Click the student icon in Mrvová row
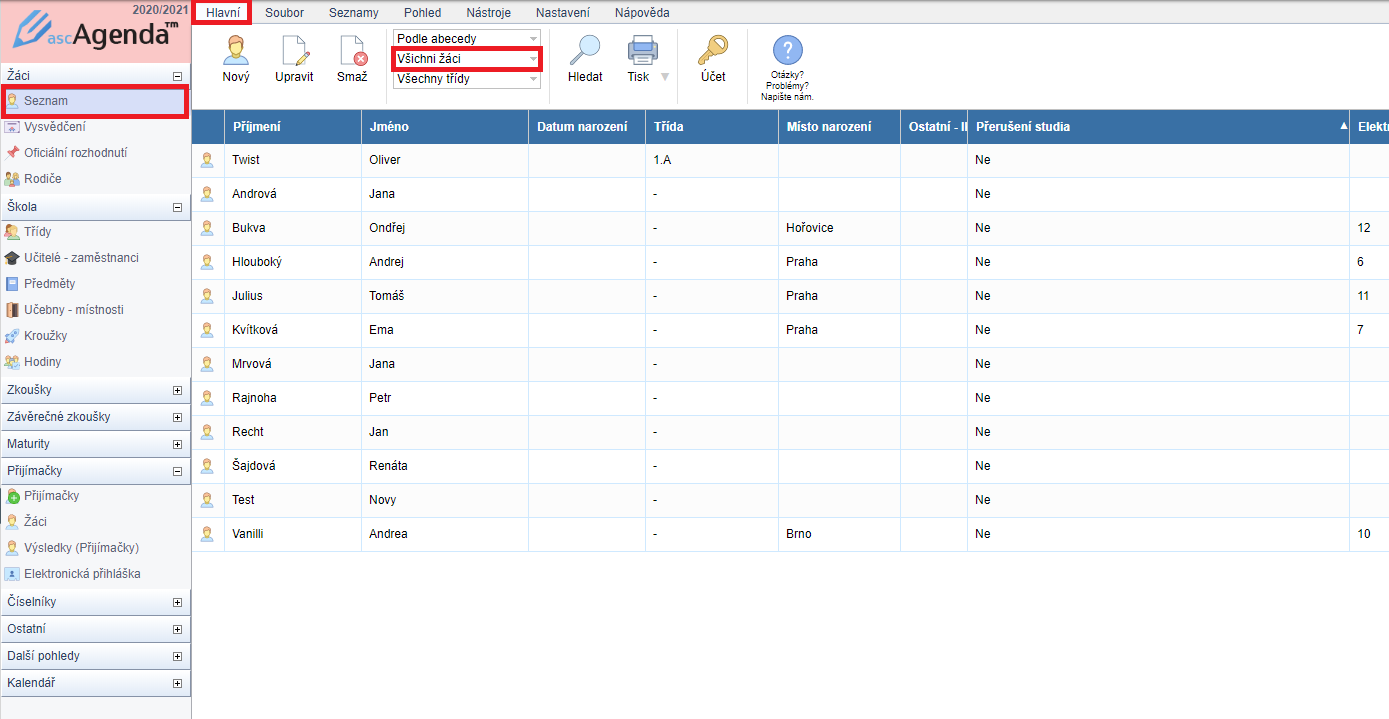This screenshot has width=1389, height=719. coord(207,364)
